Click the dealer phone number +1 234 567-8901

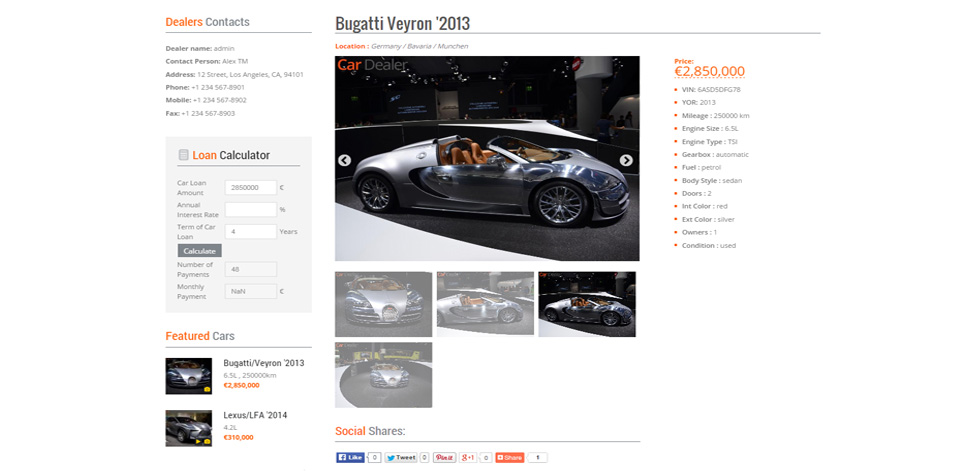218,87
